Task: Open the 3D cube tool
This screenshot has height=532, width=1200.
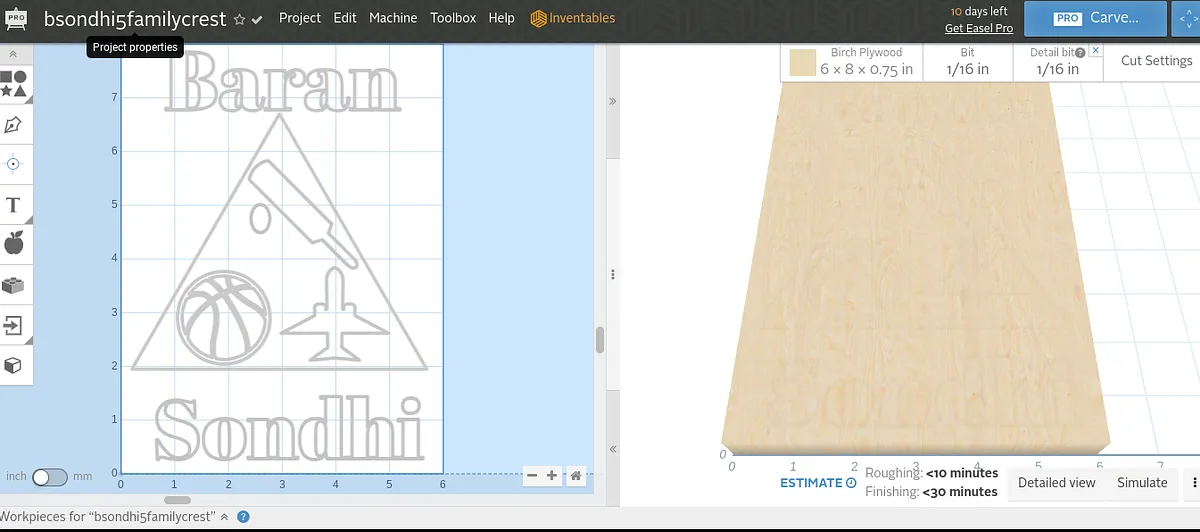Action: pos(14,366)
